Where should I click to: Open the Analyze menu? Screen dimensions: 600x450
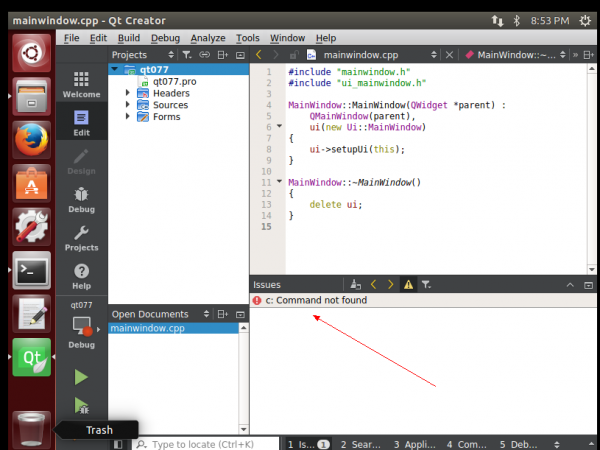coord(209,37)
